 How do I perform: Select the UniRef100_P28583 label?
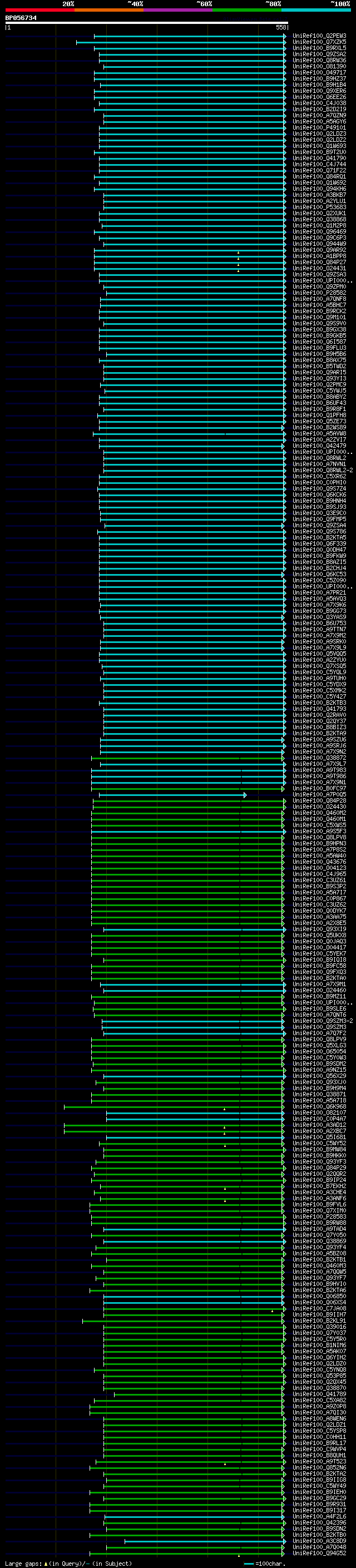(319, 1217)
